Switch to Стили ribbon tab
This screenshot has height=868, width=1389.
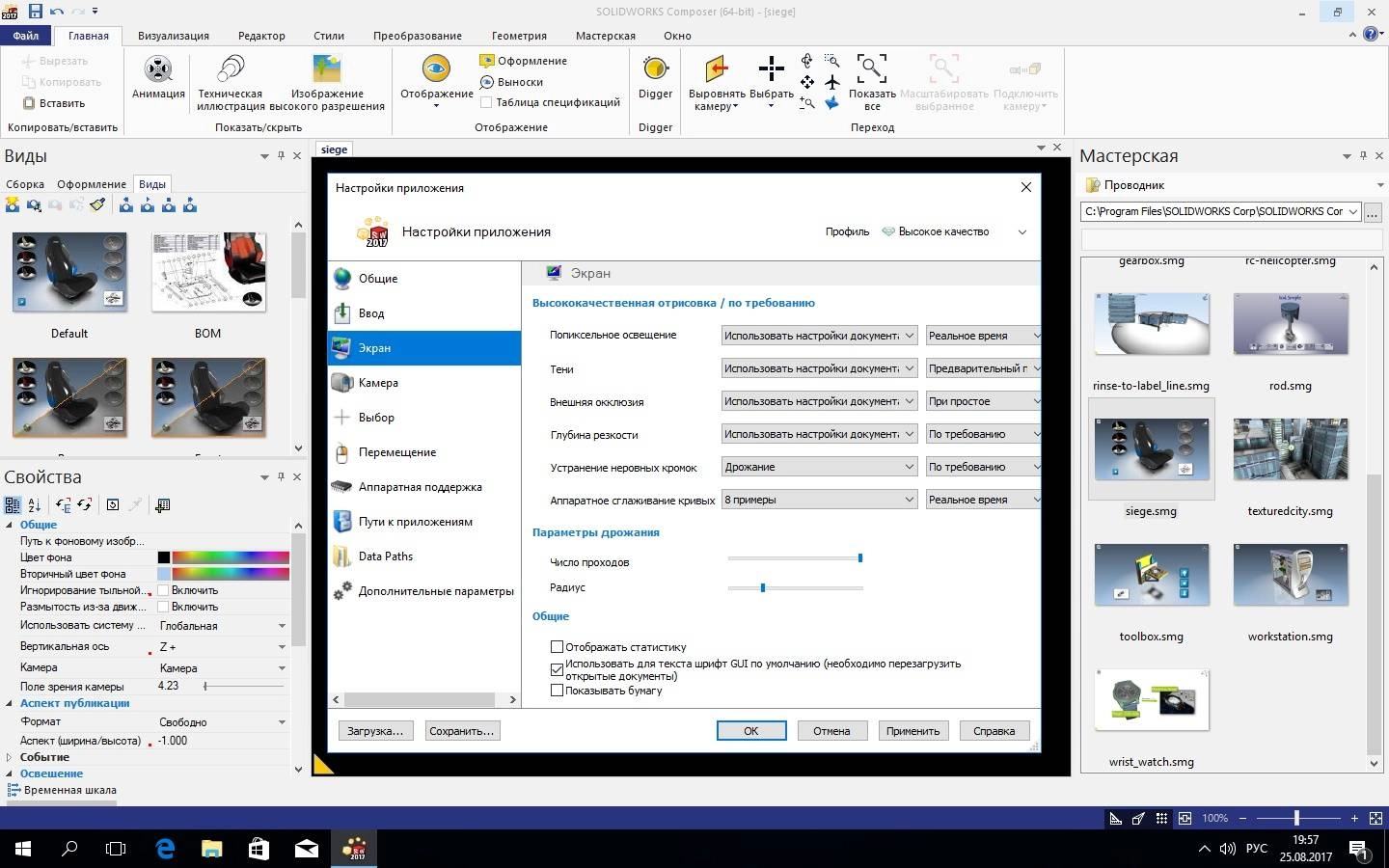[x=329, y=36]
